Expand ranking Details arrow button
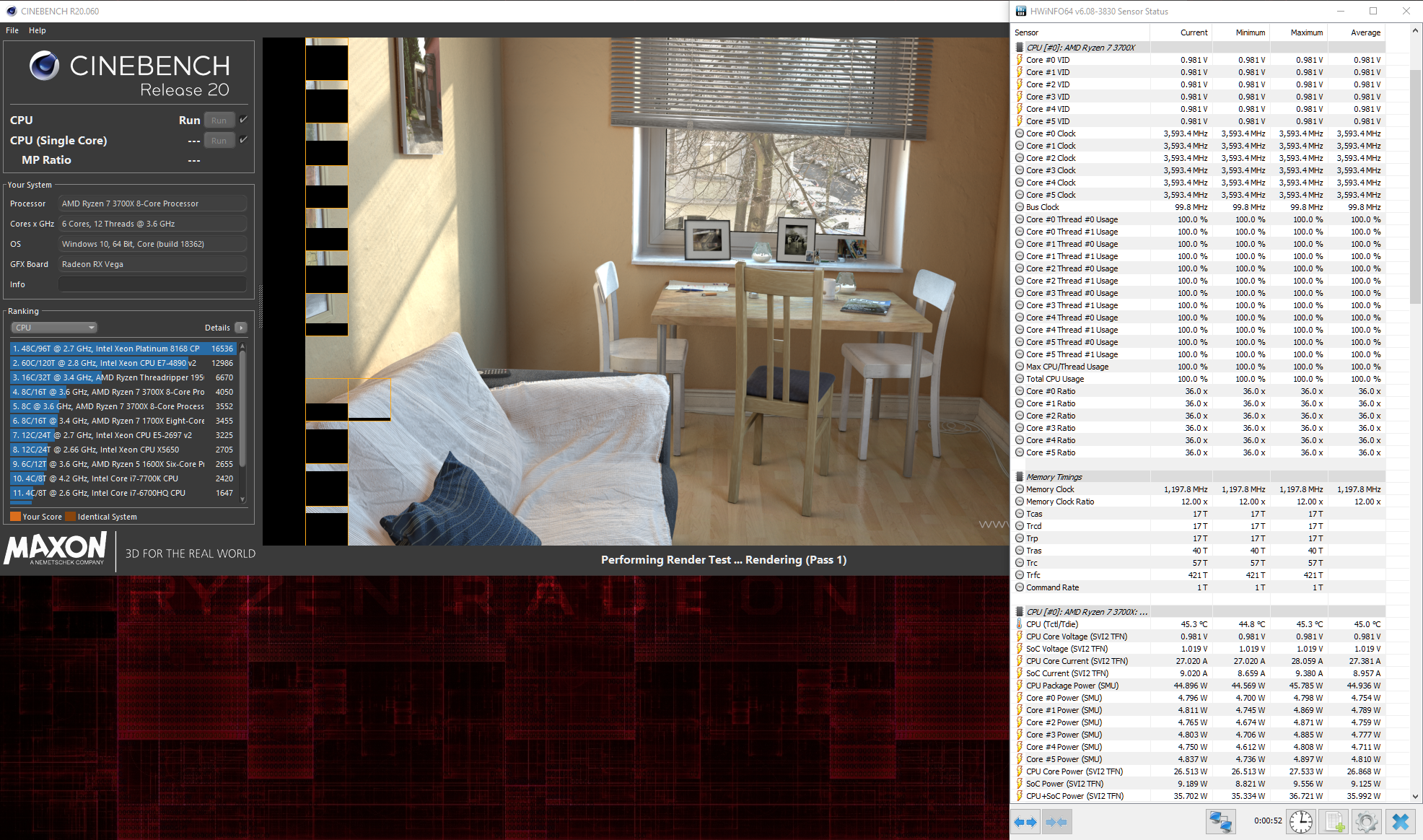The width and height of the screenshot is (1423, 840). click(x=241, y=328)
